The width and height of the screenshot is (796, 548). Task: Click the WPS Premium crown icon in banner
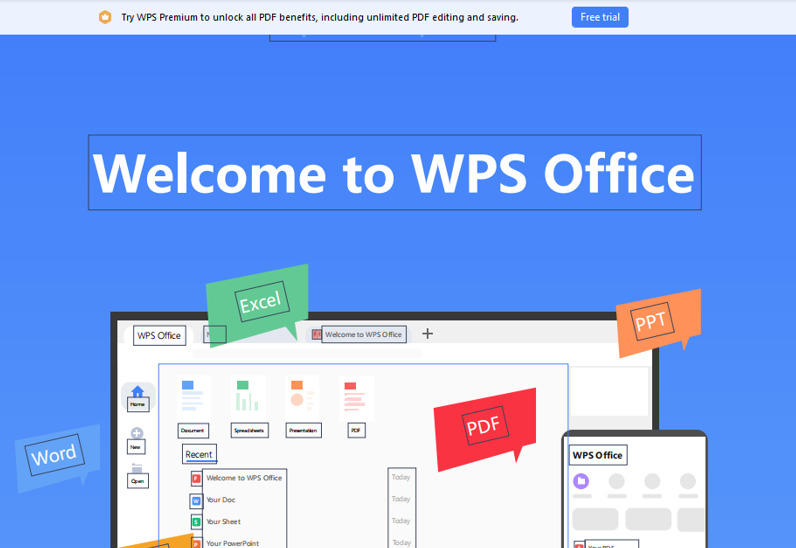point(105,17)
